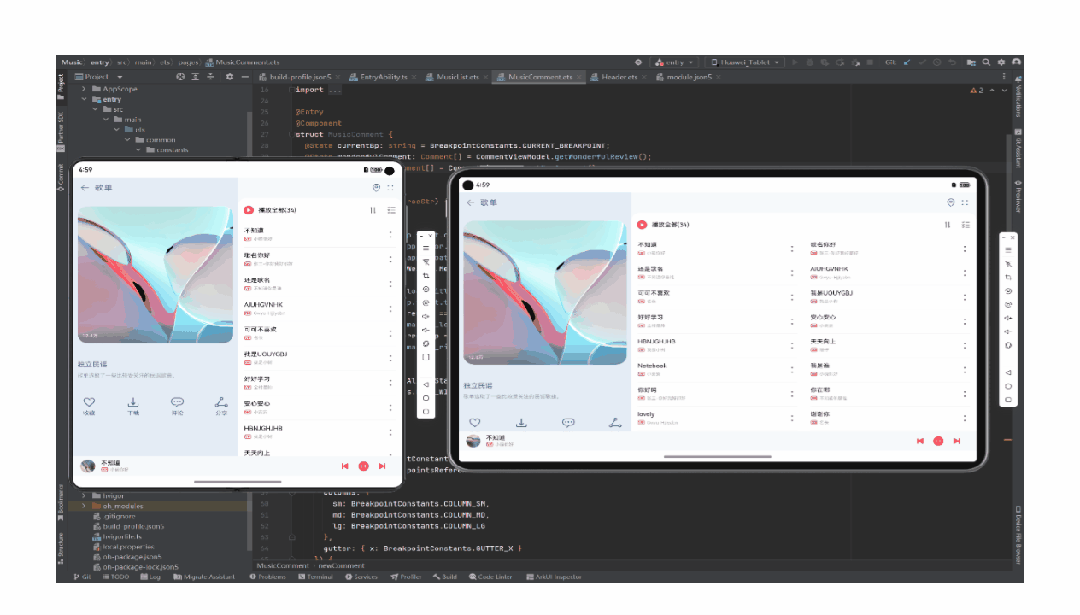Screen dimensions: 1080x615
Task: Open the Profiler tool window
Action: pyautogui.click(x=406, y=577)
